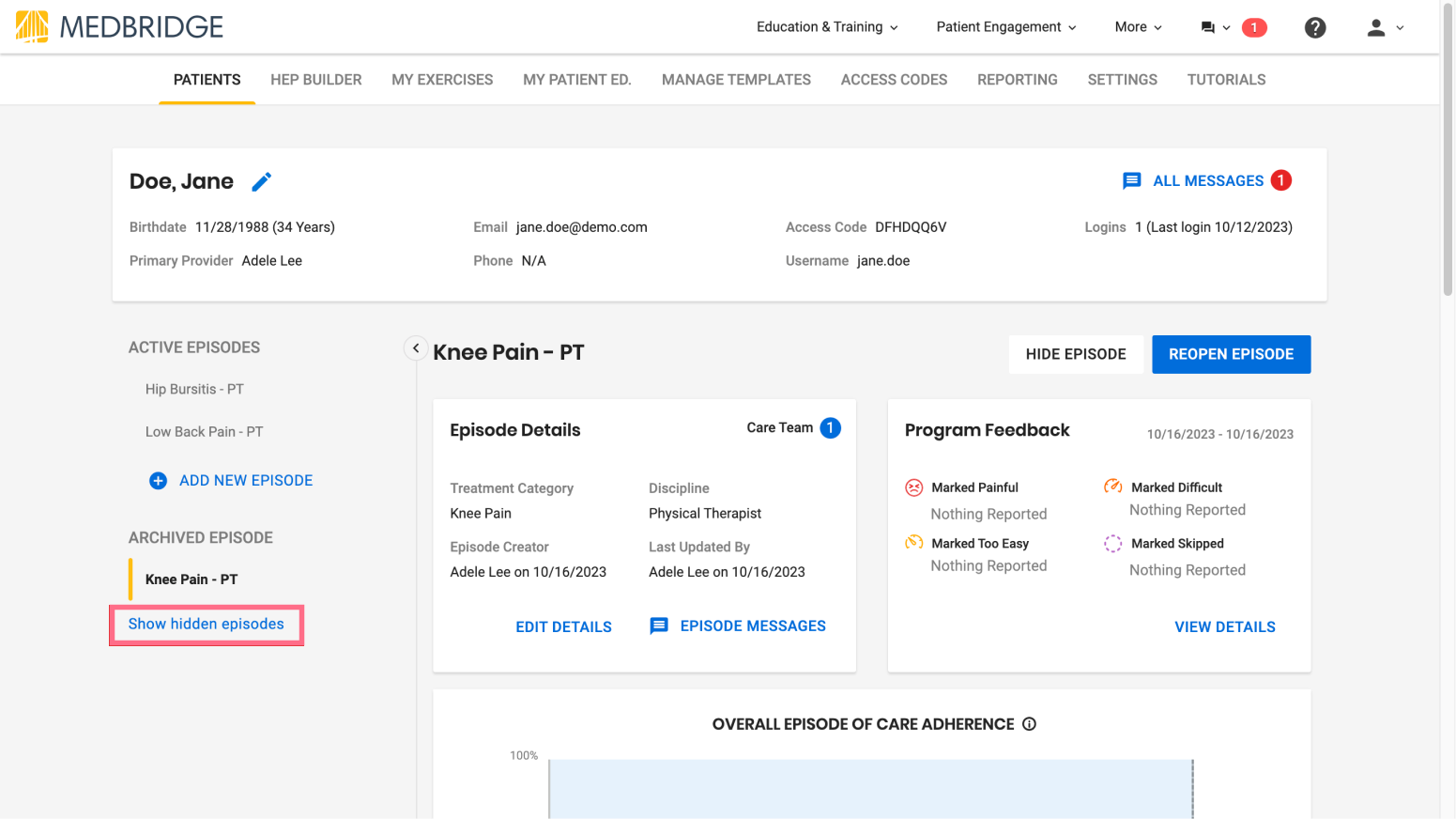Click the username jane.doe value

click(x=883, y=261)
